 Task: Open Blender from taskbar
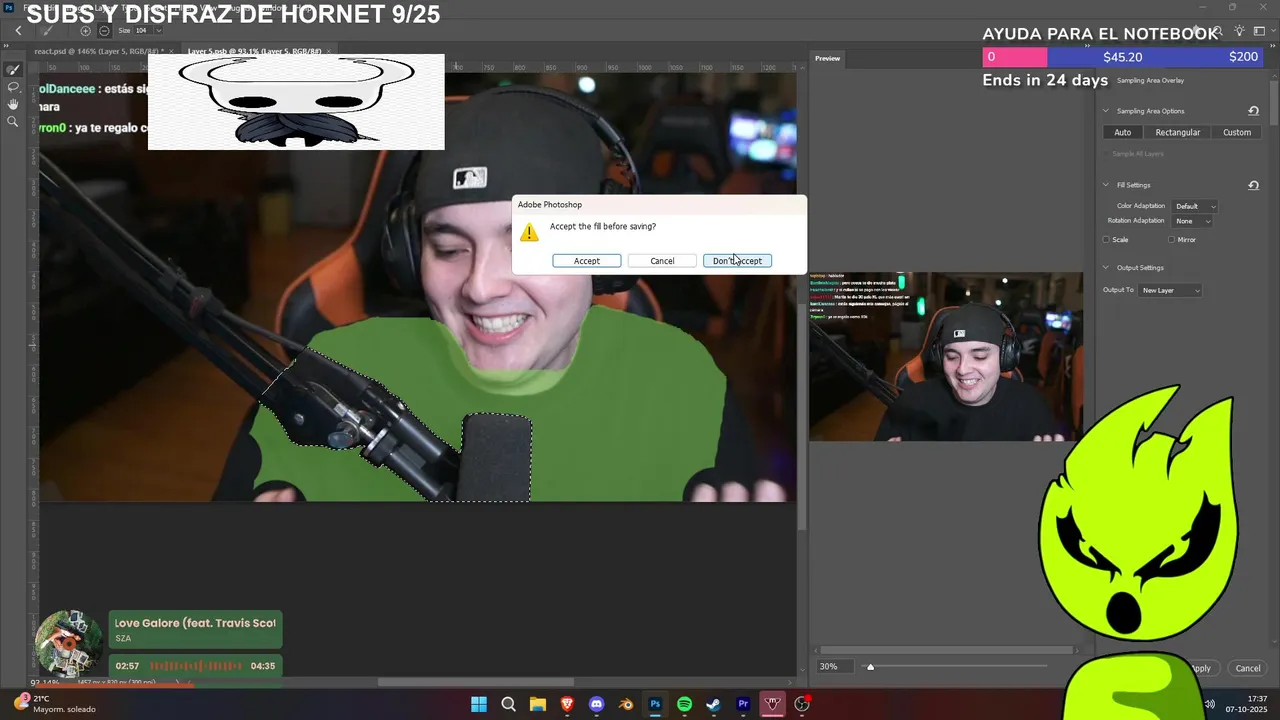point(626,704)
